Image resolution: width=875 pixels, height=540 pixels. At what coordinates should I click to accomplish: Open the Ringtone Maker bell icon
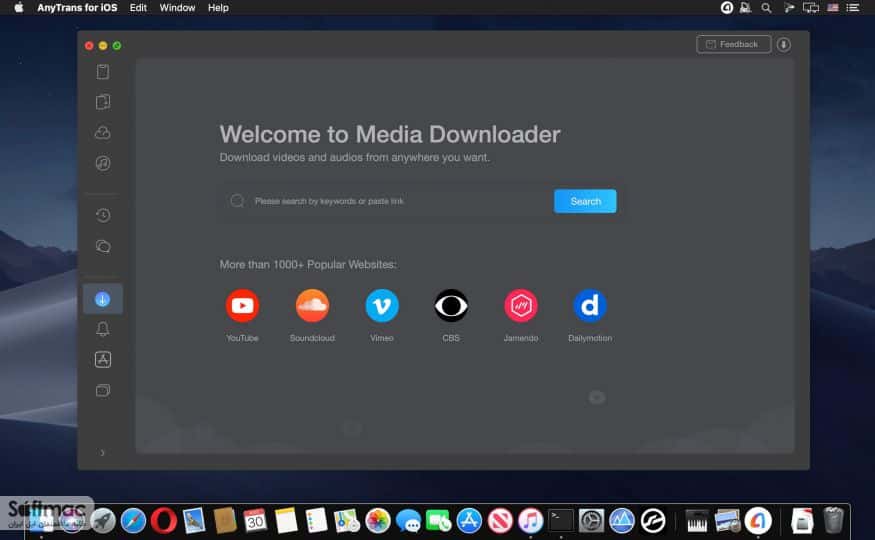coord(103,329)
